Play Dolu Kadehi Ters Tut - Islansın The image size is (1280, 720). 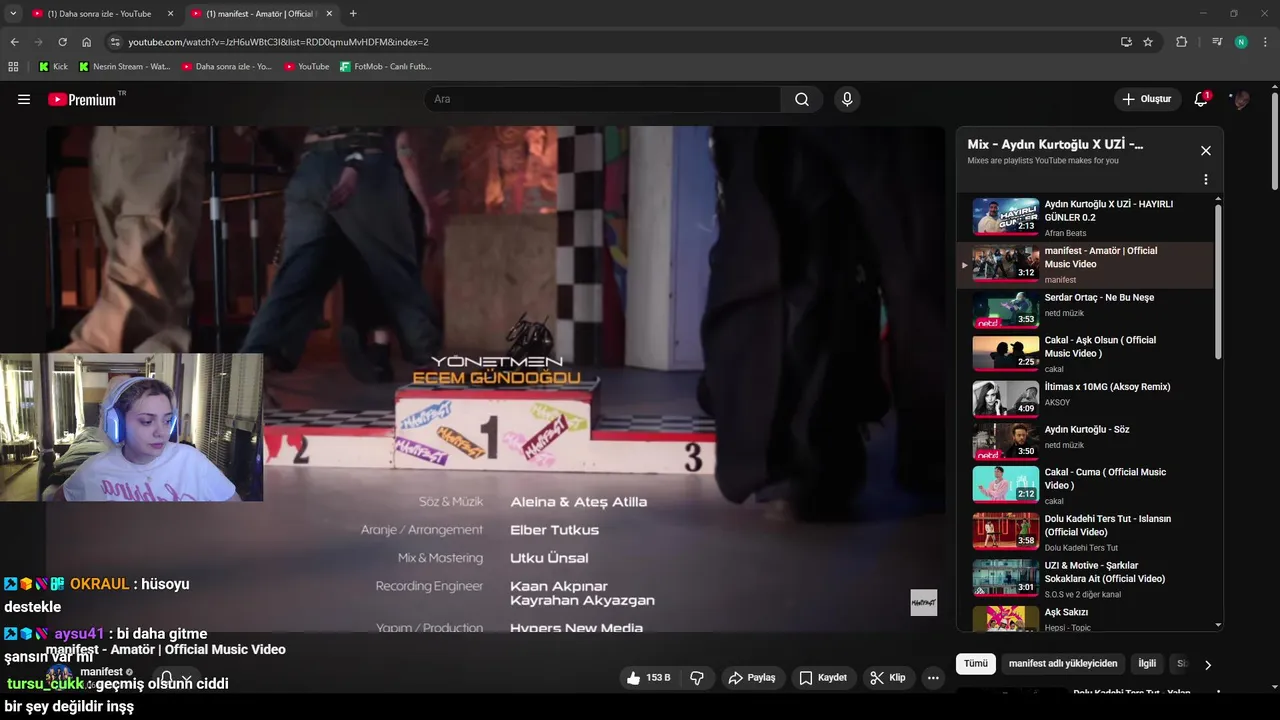tap(1085, 532)
